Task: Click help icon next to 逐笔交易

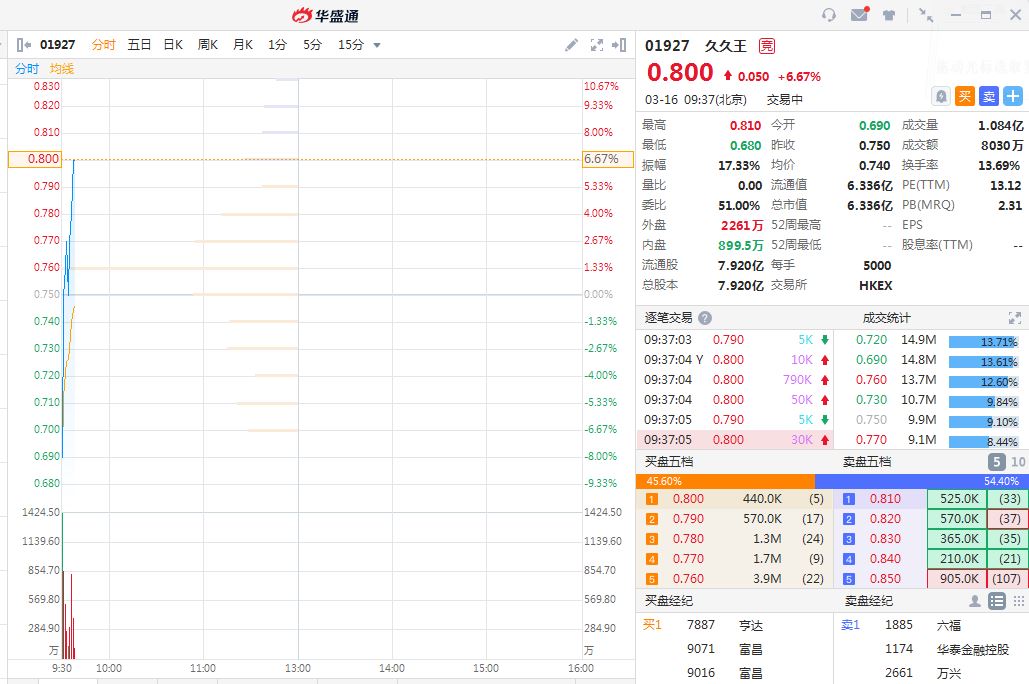Action: click(705, 318)
